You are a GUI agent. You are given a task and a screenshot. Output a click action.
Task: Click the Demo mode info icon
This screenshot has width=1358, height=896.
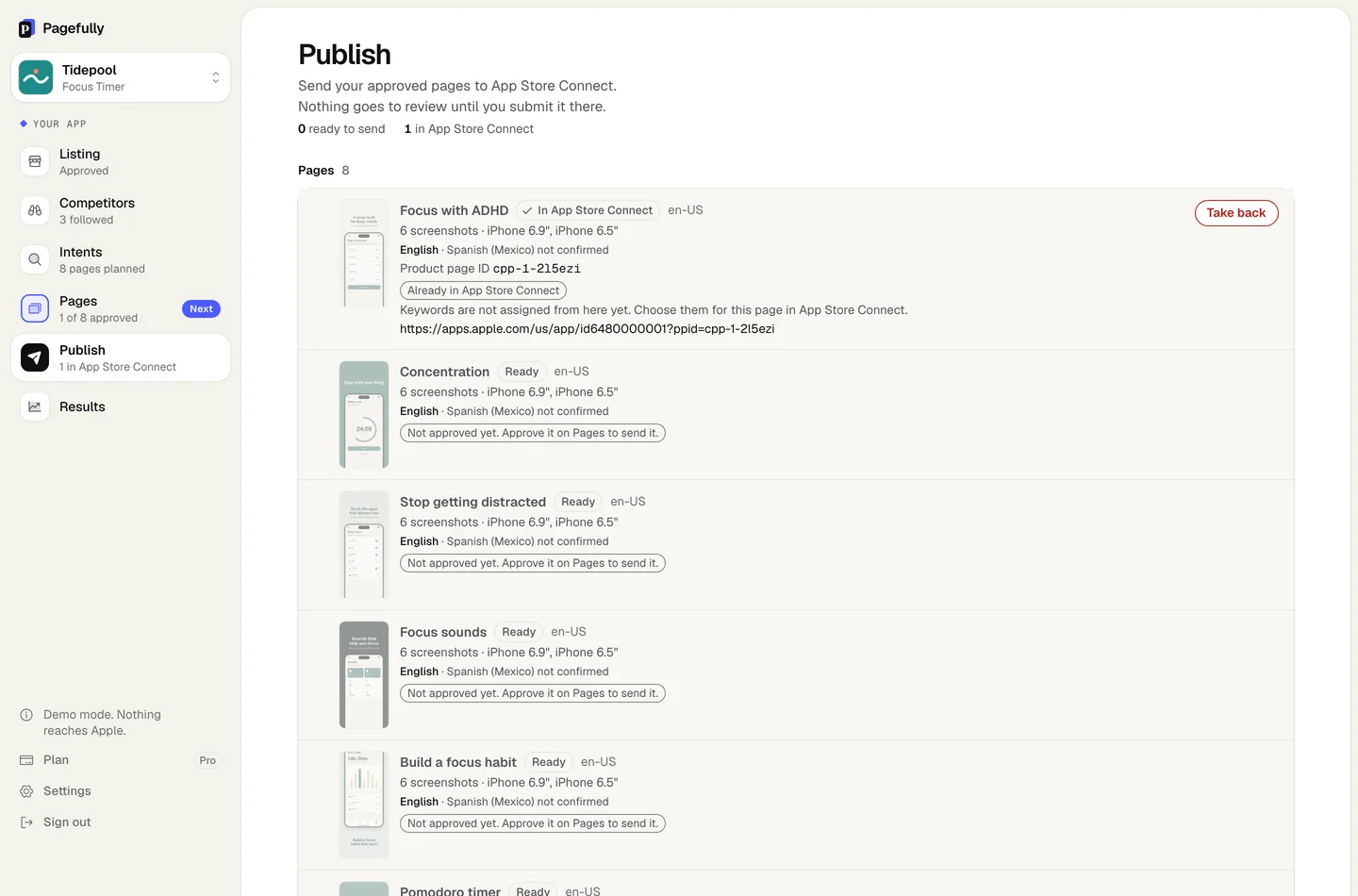pyautogui.click(x=26, y=715)
